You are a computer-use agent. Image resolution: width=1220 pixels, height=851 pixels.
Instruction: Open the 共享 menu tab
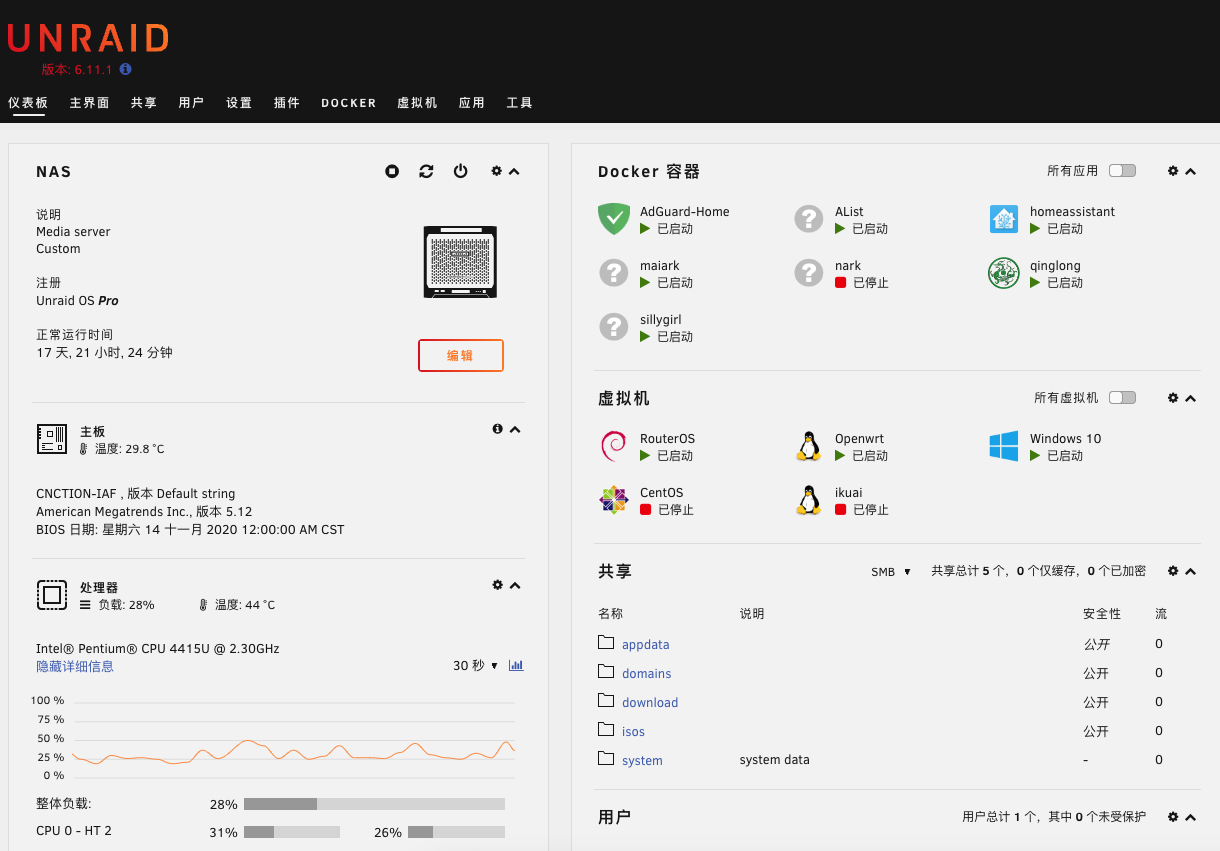pyautogui.click(x=144, y=103)
